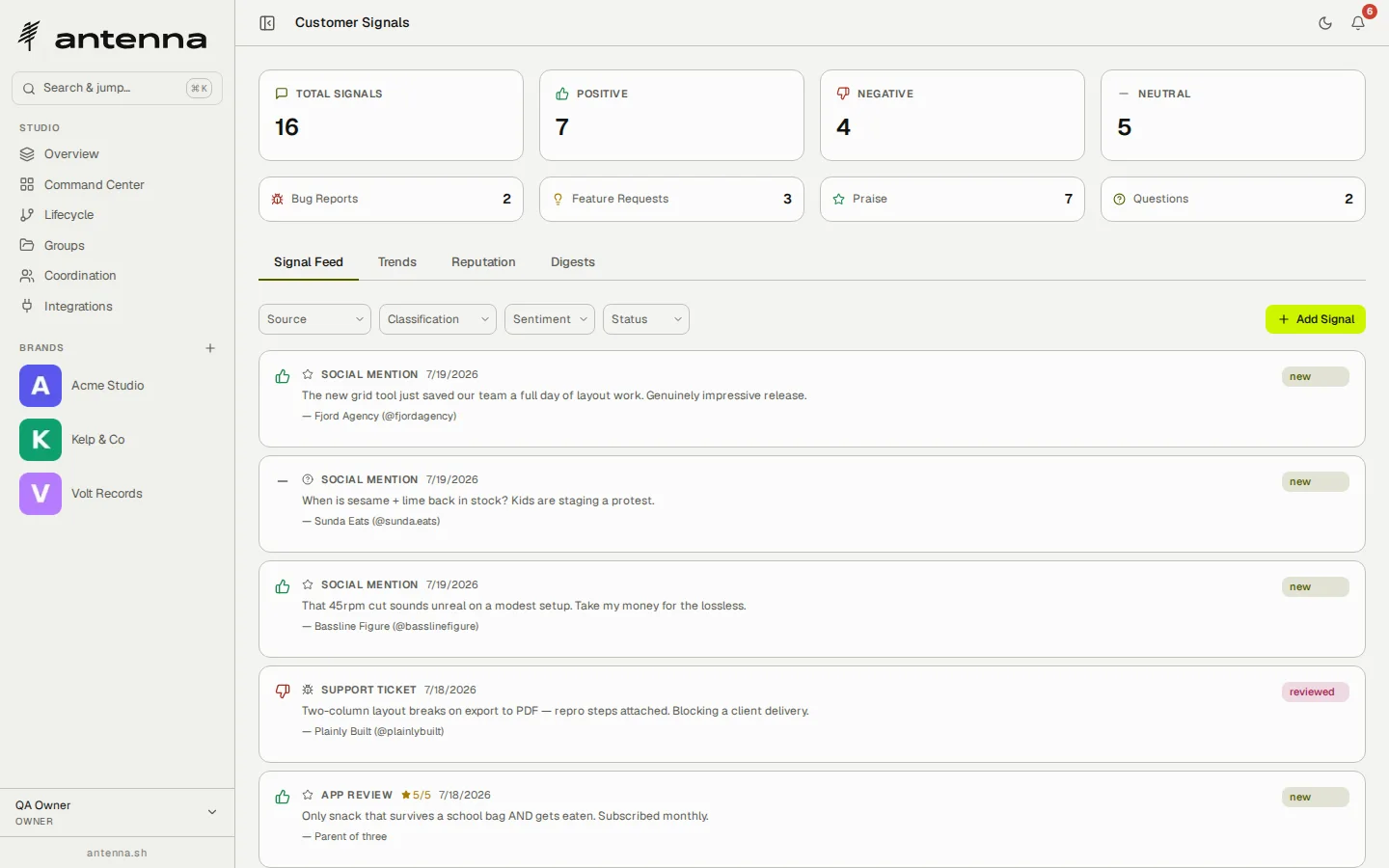Click star icon on Bassline Figure signal
Screen dimensions: 1389x868
[308, 584]
